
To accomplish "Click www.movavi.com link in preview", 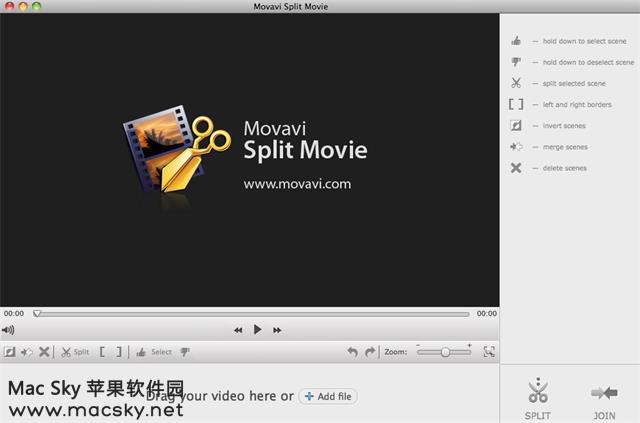I will click(x=298, y=184).
